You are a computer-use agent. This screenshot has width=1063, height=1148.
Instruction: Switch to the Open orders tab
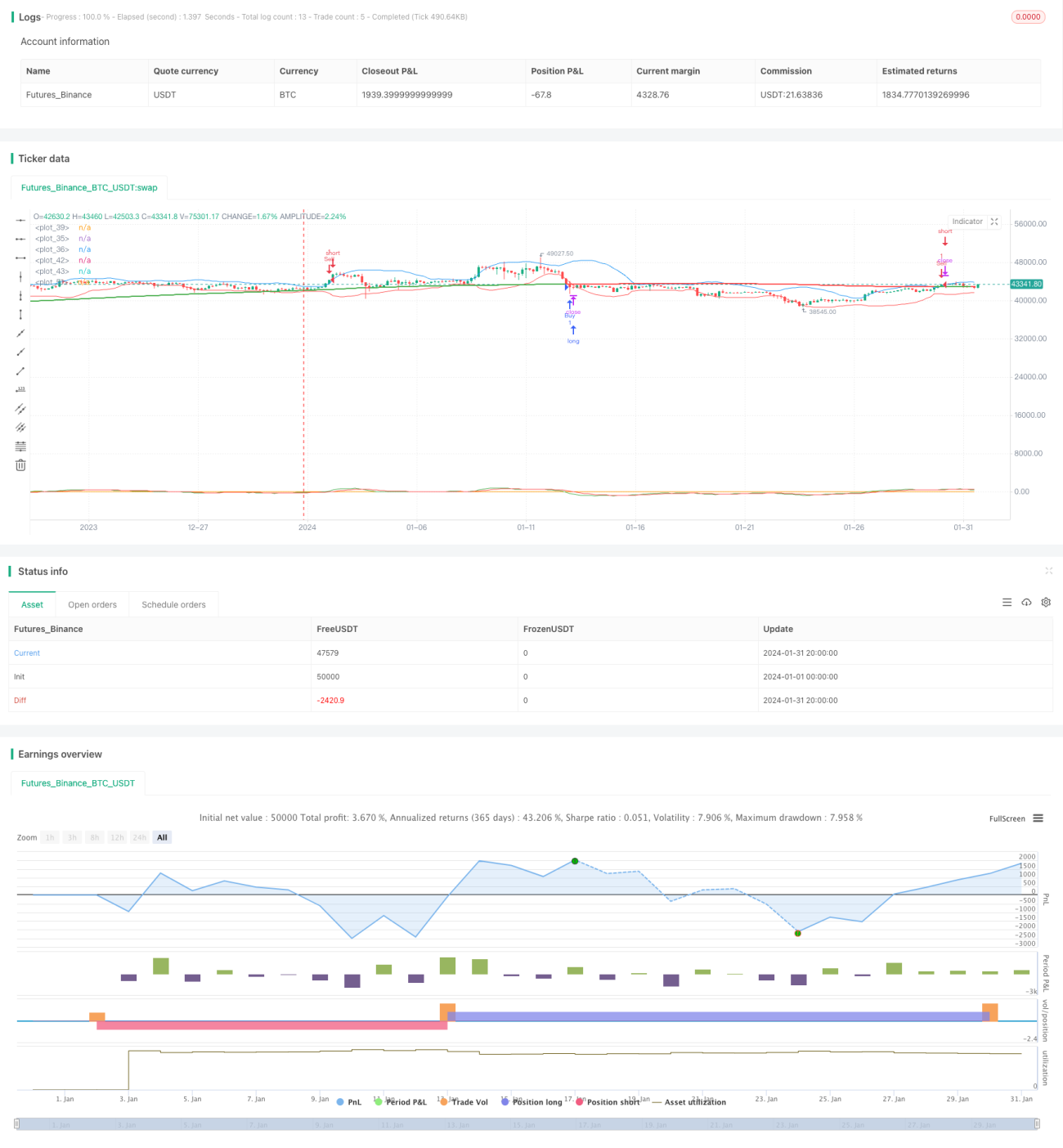92,605
